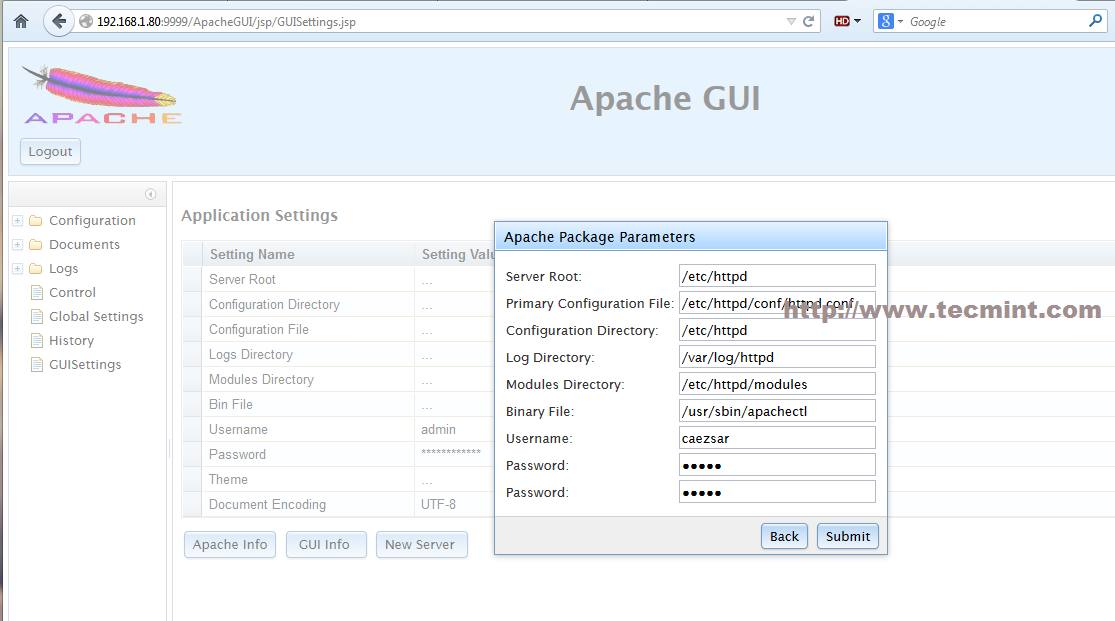Reload the page with the refresh icon
The image size is (1115, 621).
(x=809, y=21)
